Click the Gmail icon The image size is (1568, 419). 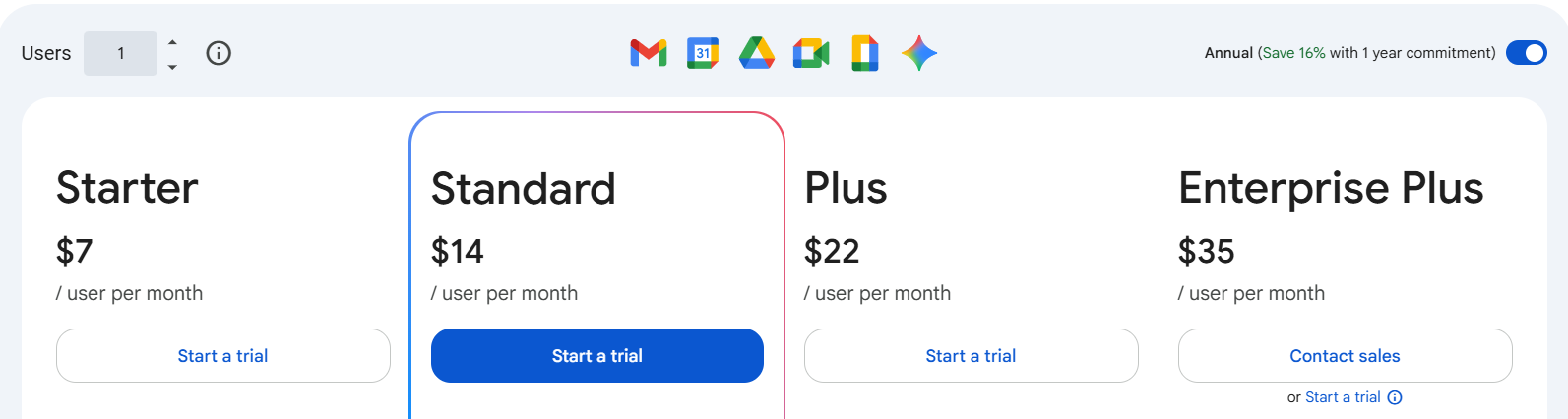tap(649, 53)
